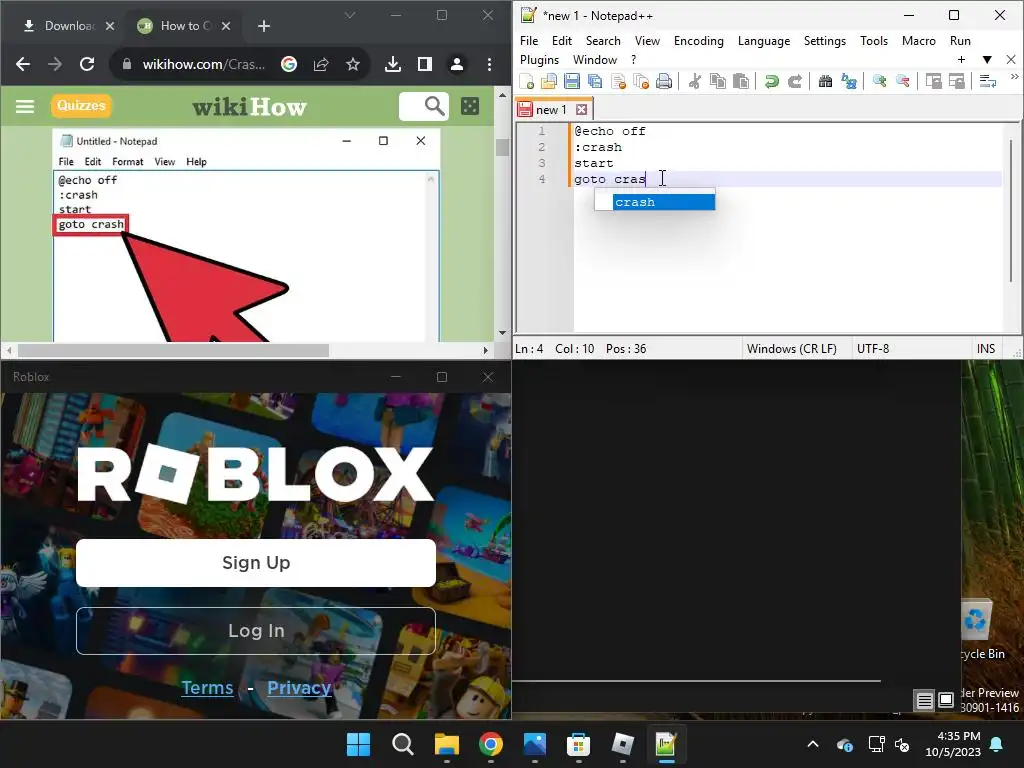
Task: Bookmark this page with the star
Action: [x=353, y=64]
